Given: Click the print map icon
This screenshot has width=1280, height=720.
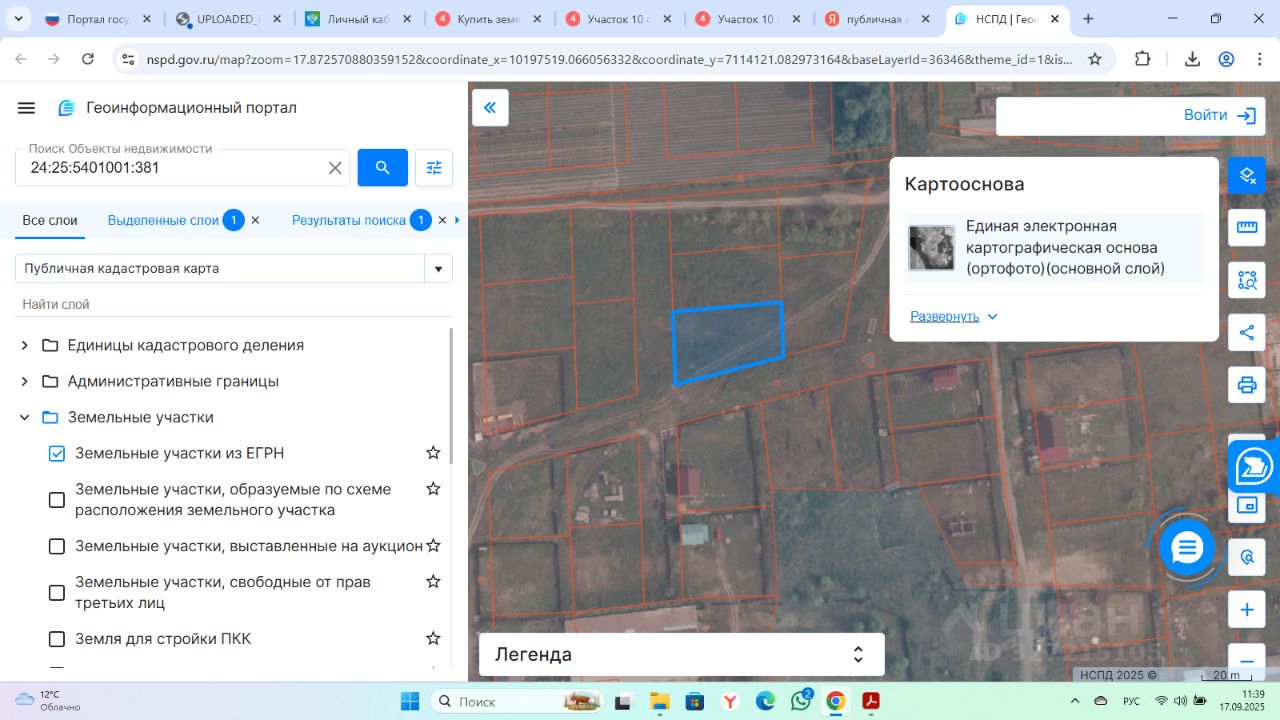Looking at the screenshot, I should (1247, 385).
